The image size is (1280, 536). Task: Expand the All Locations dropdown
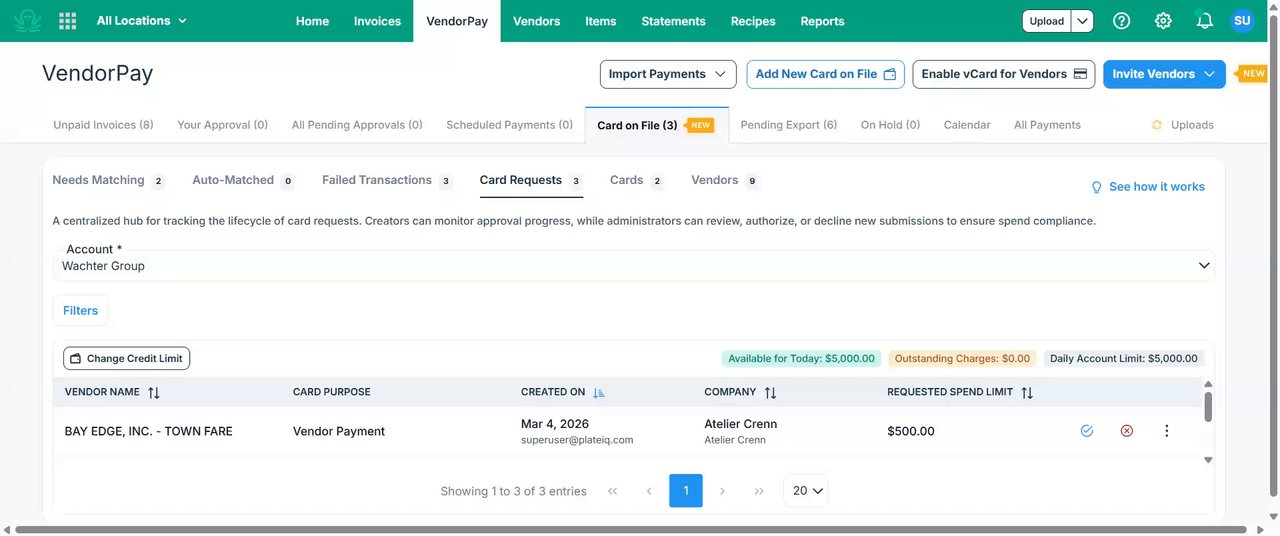point(142,21)
